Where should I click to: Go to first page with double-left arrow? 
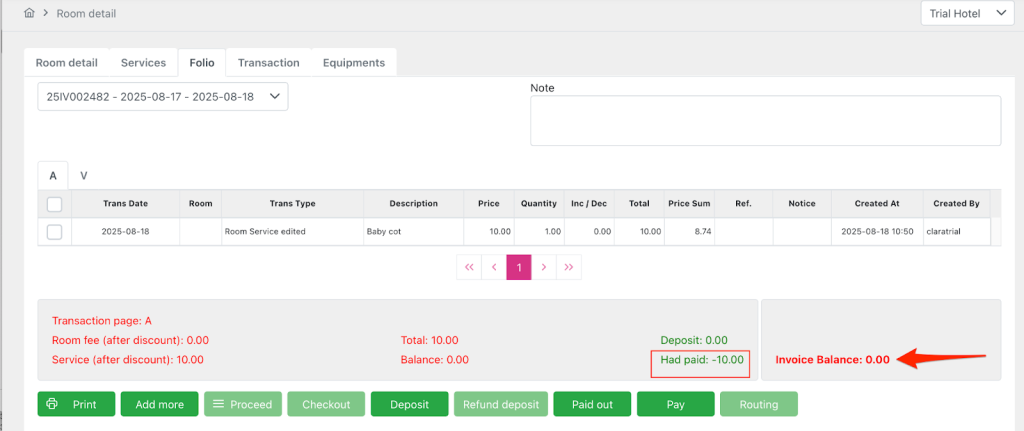[468, 268]
